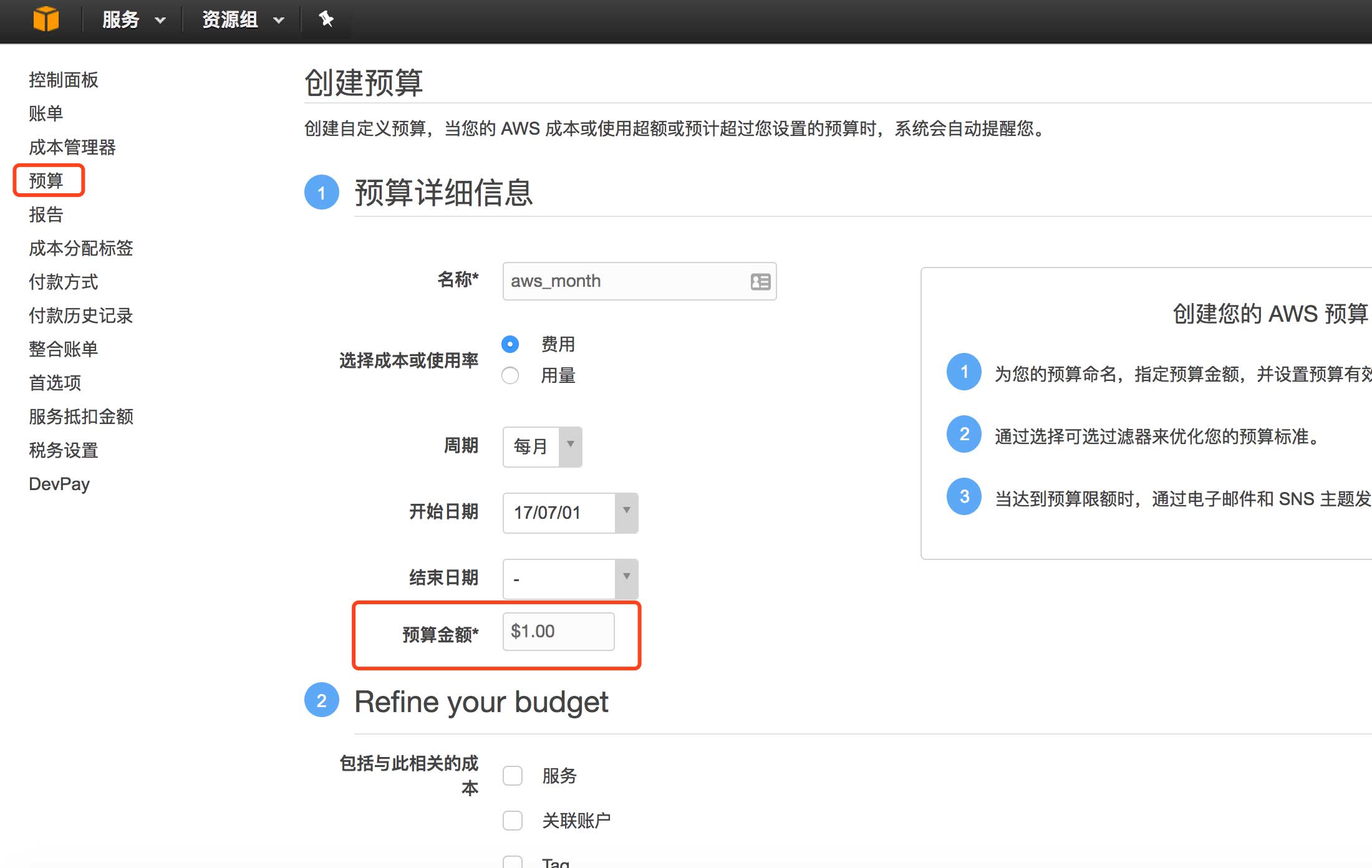Open 税务设置 in the sidebar

tap(64, 450)
